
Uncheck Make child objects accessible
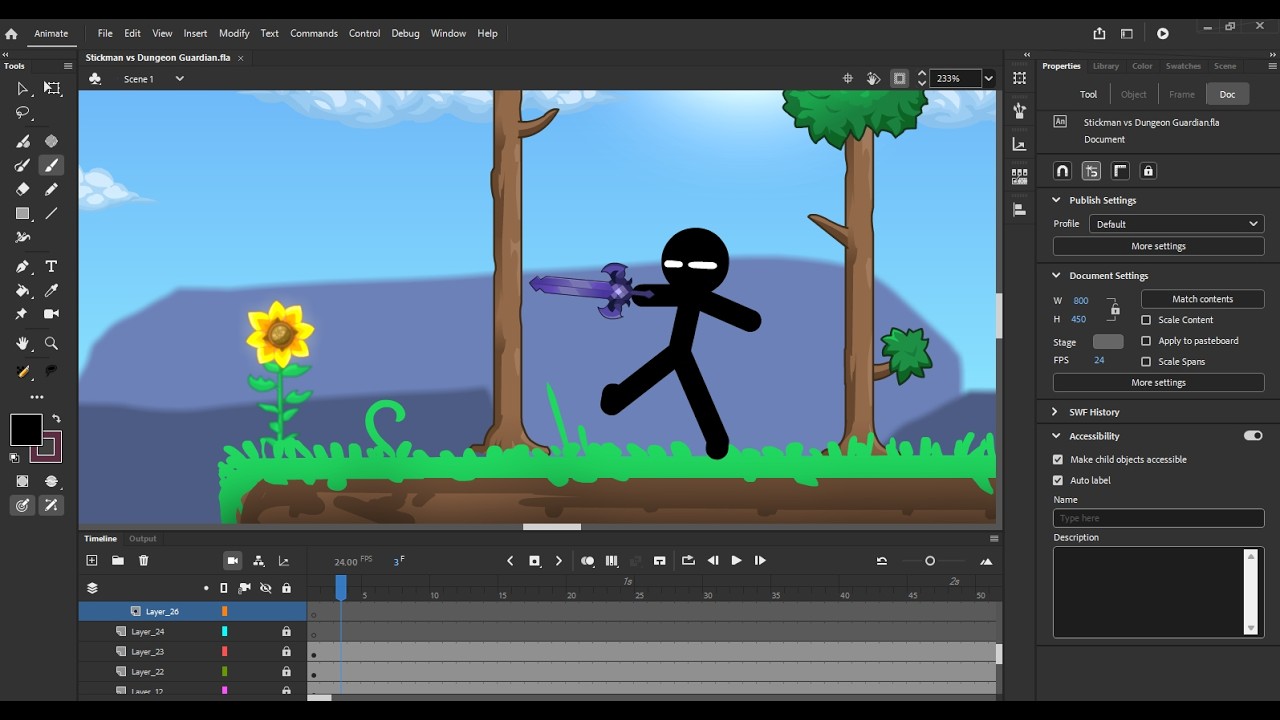tap(1058, 460)
